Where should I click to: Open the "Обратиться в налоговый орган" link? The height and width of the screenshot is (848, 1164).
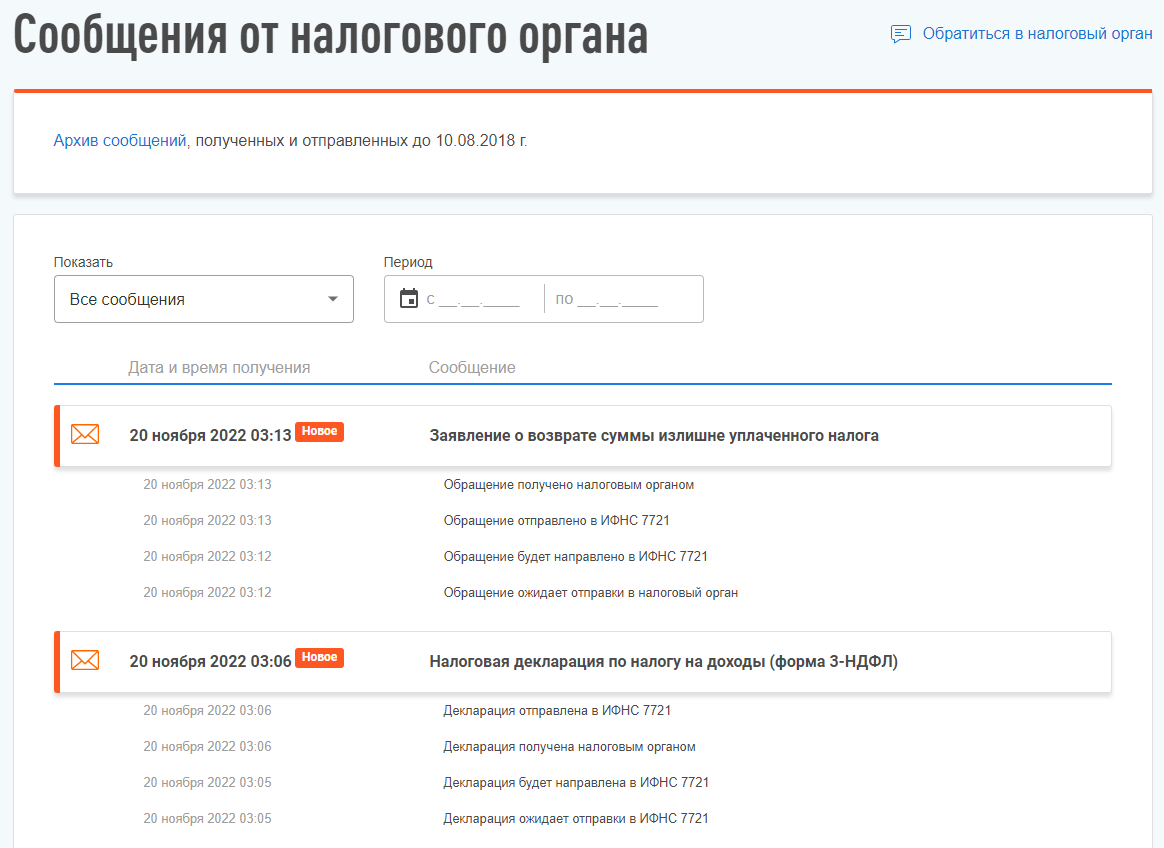click(1037, 34)
